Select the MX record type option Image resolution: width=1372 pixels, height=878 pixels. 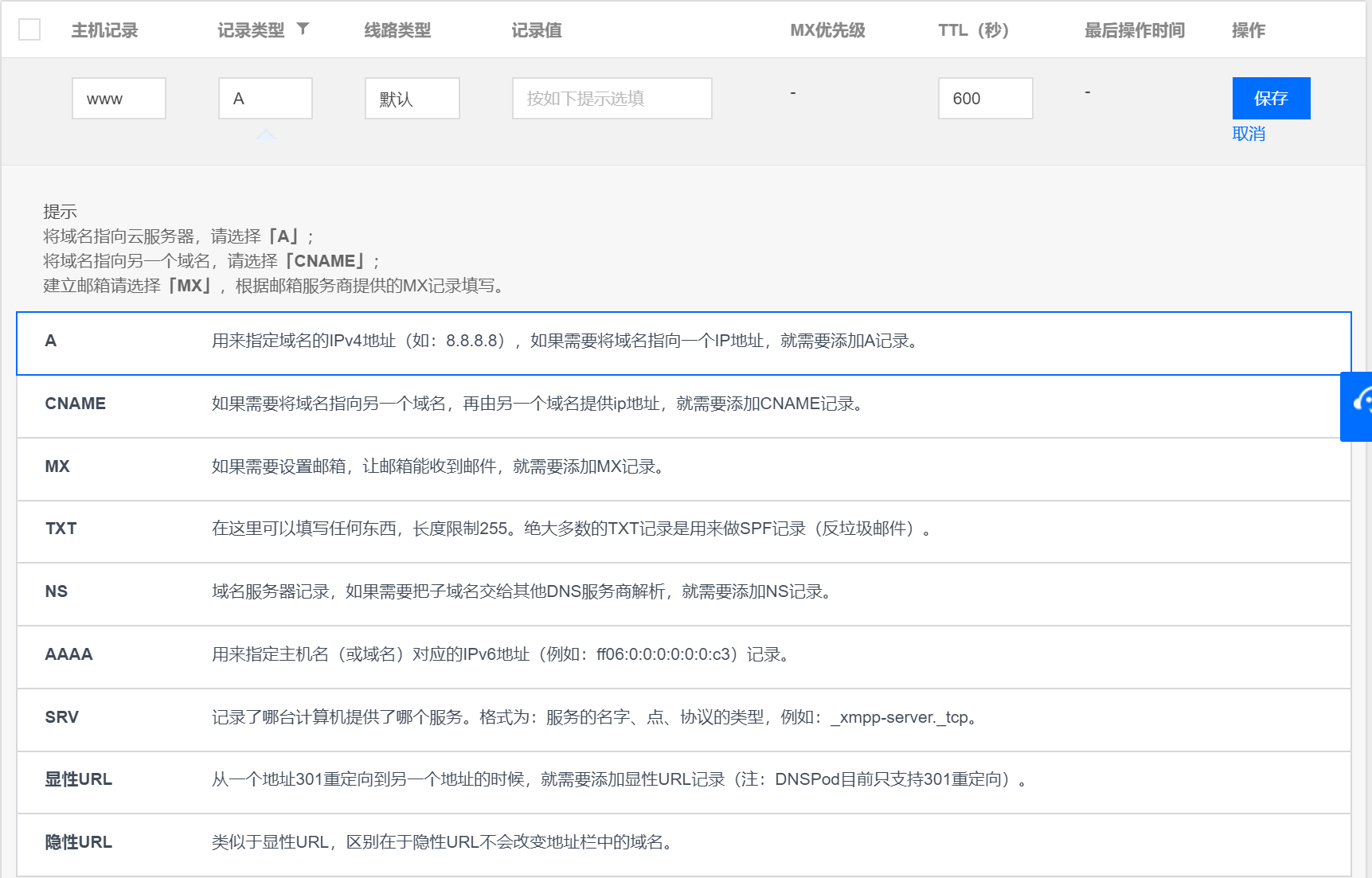pos(684,469)
